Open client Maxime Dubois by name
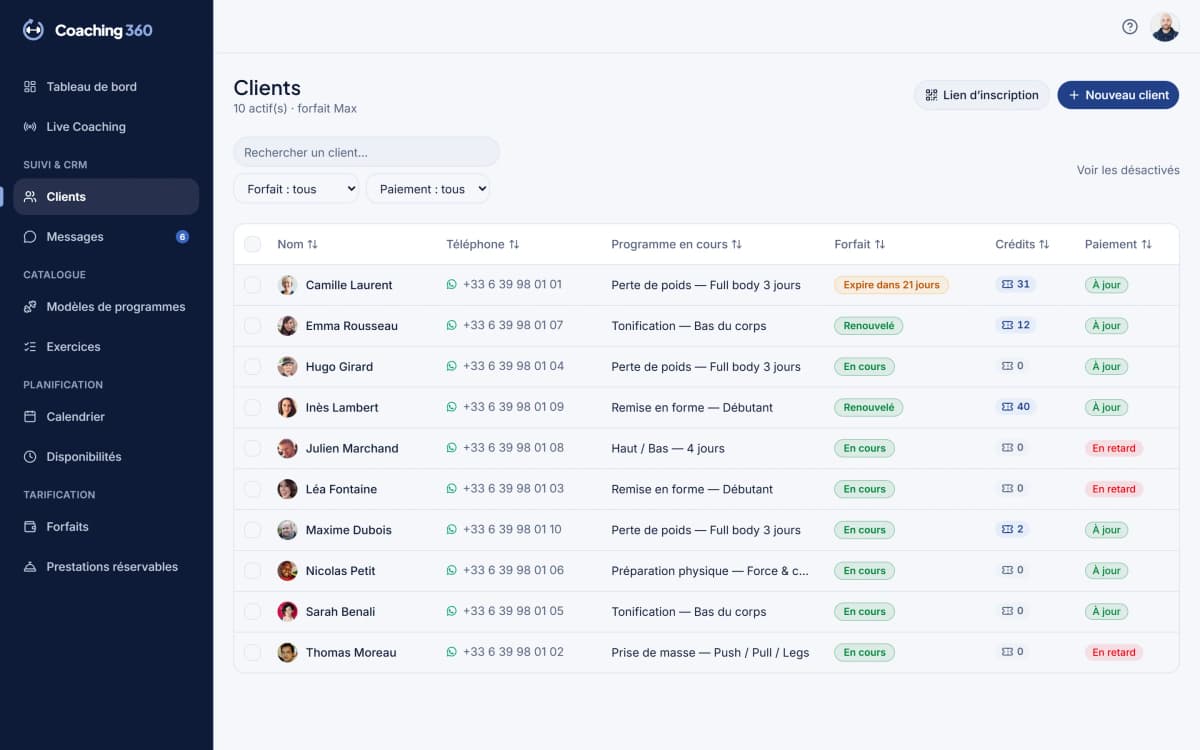Screen dimensions: 1200x750 pyautogui.click(x=349, y=530)
